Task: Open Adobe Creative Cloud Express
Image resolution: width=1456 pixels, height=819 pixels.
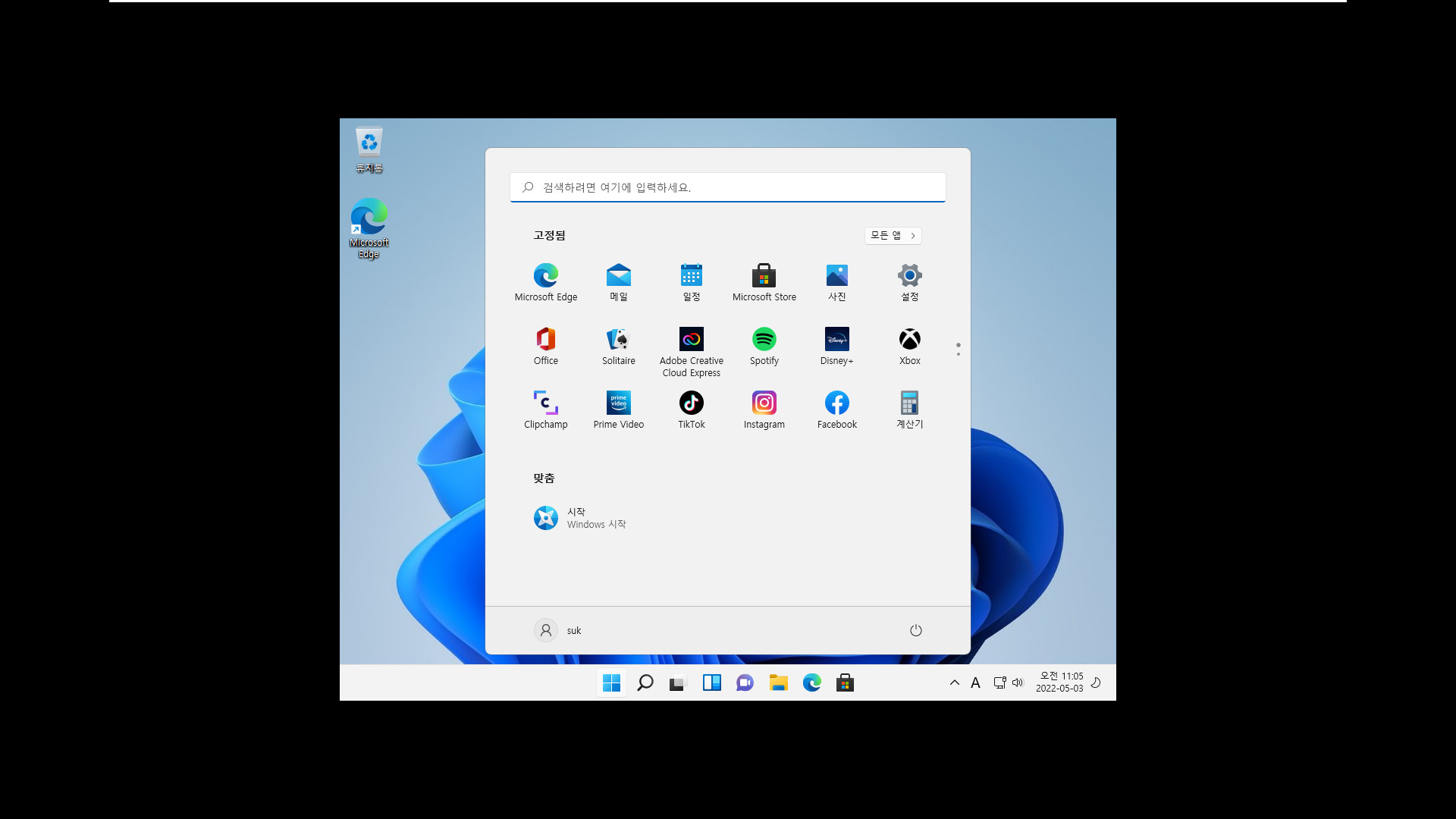Action: click(x=692, y=352)
